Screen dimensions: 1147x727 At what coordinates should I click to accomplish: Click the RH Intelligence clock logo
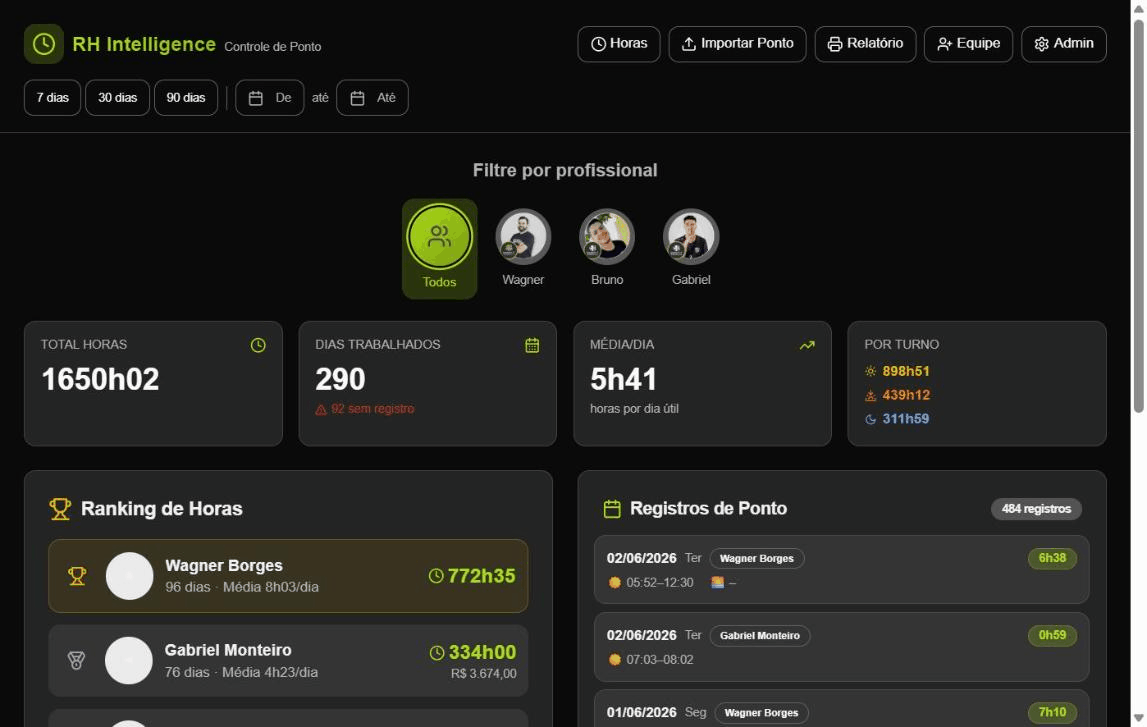pyautogui.click(x=44, y=44)
